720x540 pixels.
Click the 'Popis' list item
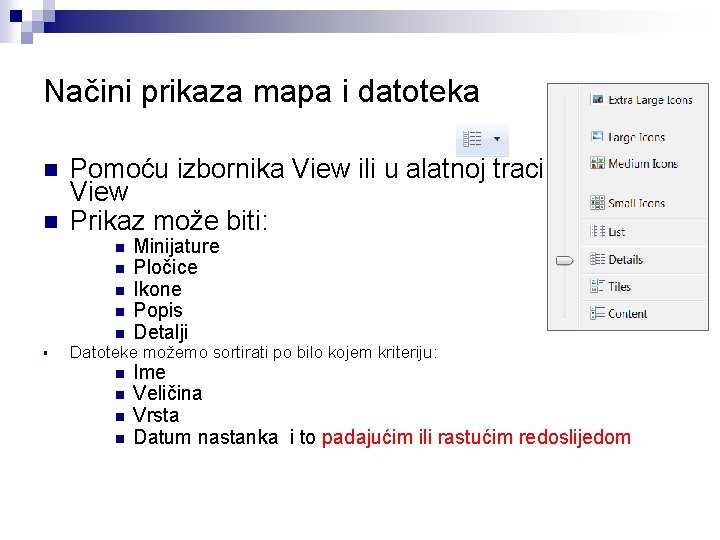pyautogui.click(x=158, y=311)
